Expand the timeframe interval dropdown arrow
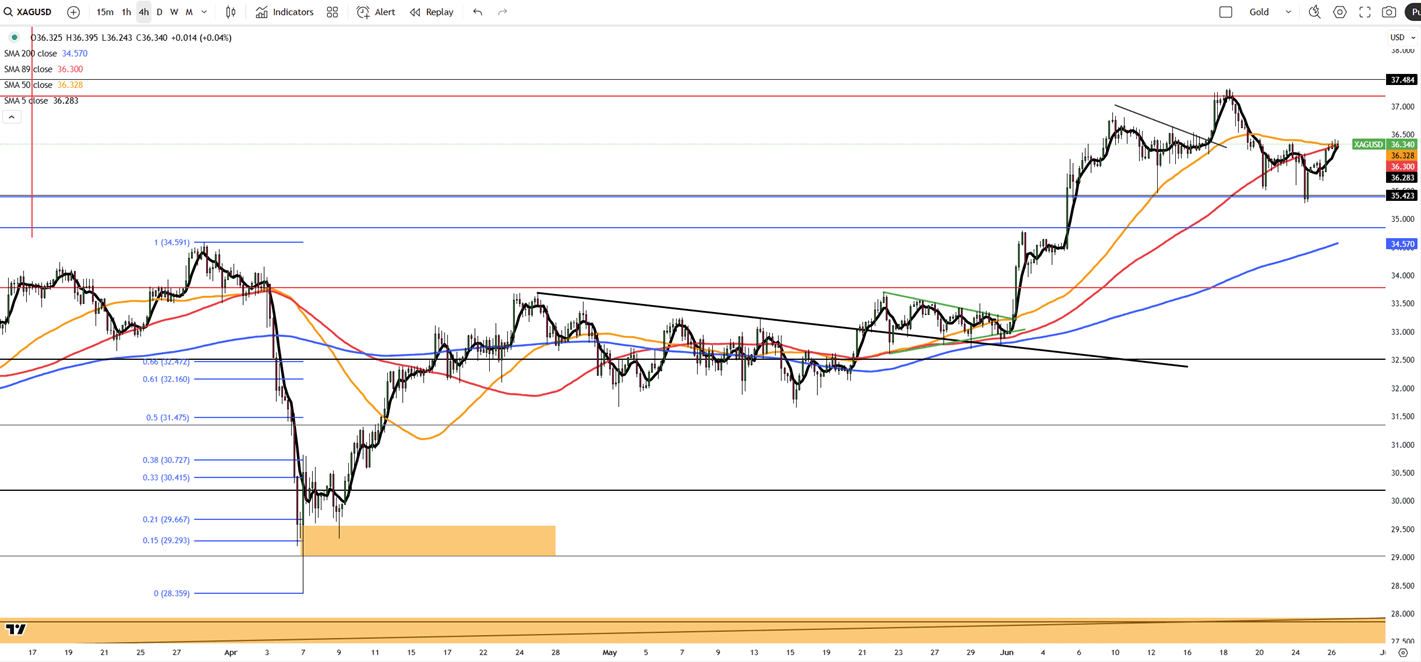Image resolution: width=1421 pixels, height=662 pixels. [x=205, y=12]
